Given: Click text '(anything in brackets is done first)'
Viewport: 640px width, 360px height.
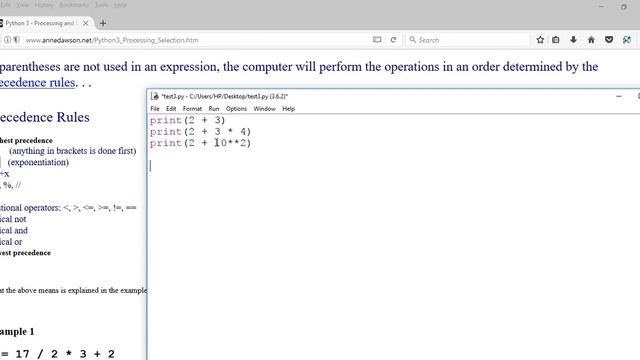Looking at the screenshot, I should pos(73,151).
